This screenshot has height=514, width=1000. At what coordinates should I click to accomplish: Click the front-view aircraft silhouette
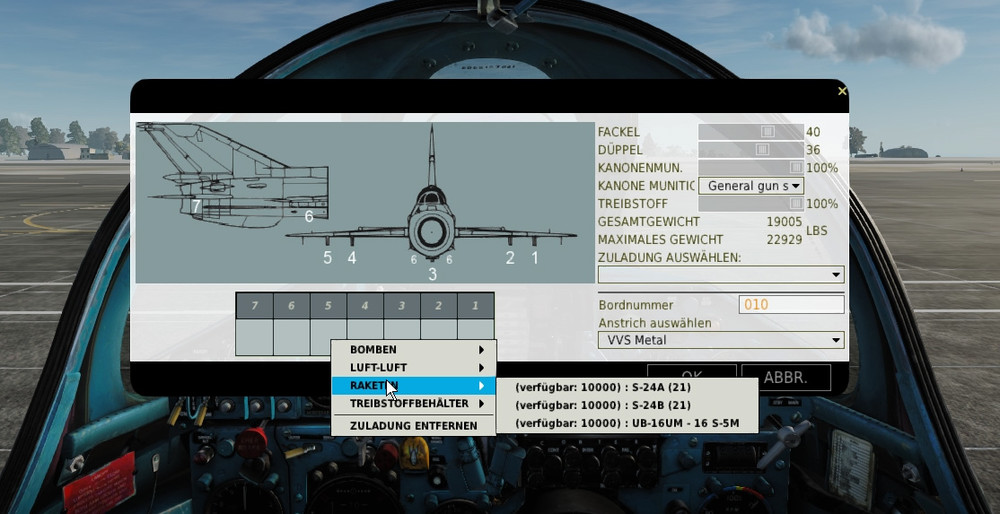(x=432, y=195)
